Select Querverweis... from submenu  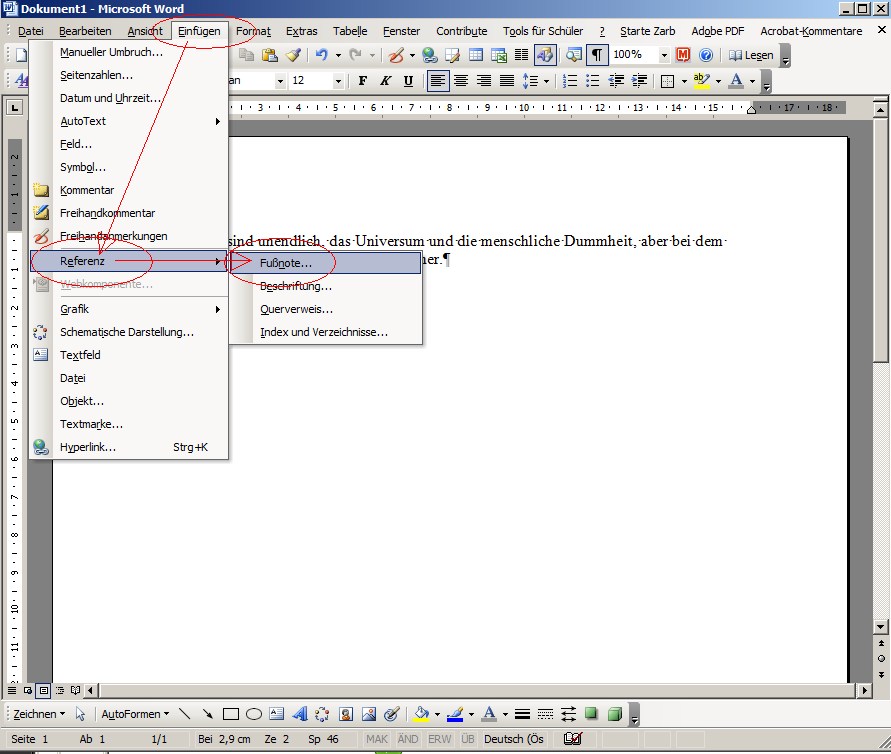326,309
